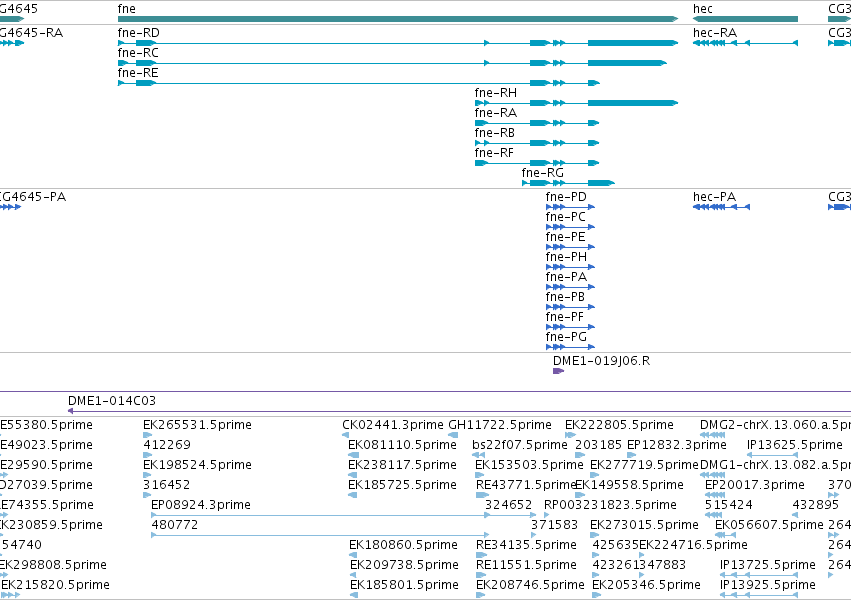
Task: Click EK277719.5prime EST label
Action: click(644, 465)
